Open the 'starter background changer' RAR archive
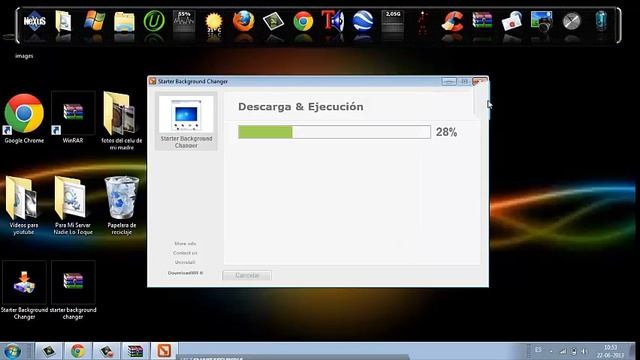 (73, 291)
